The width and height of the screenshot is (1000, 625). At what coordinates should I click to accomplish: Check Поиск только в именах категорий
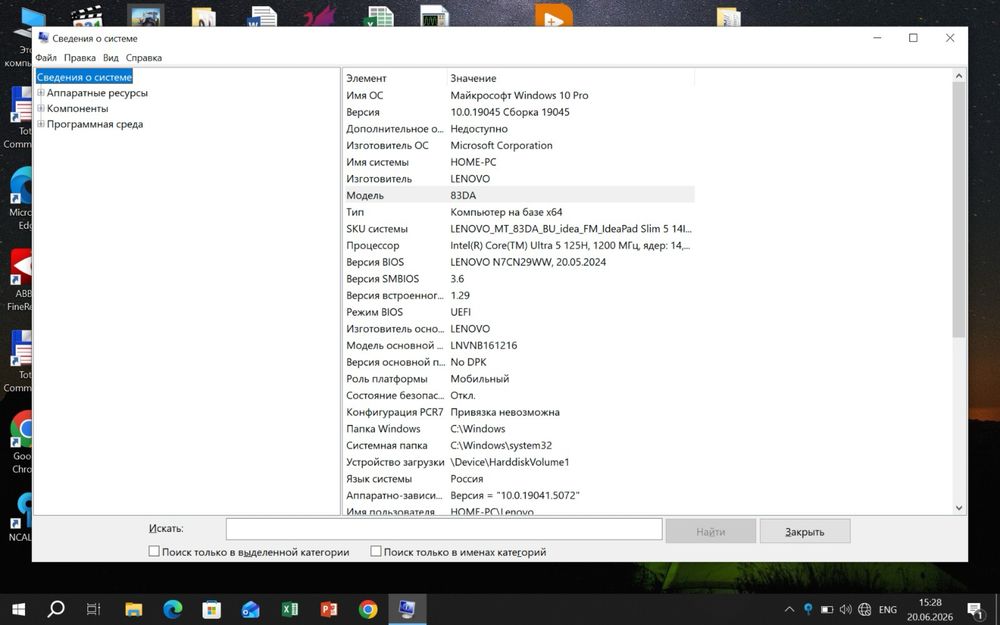376,551
